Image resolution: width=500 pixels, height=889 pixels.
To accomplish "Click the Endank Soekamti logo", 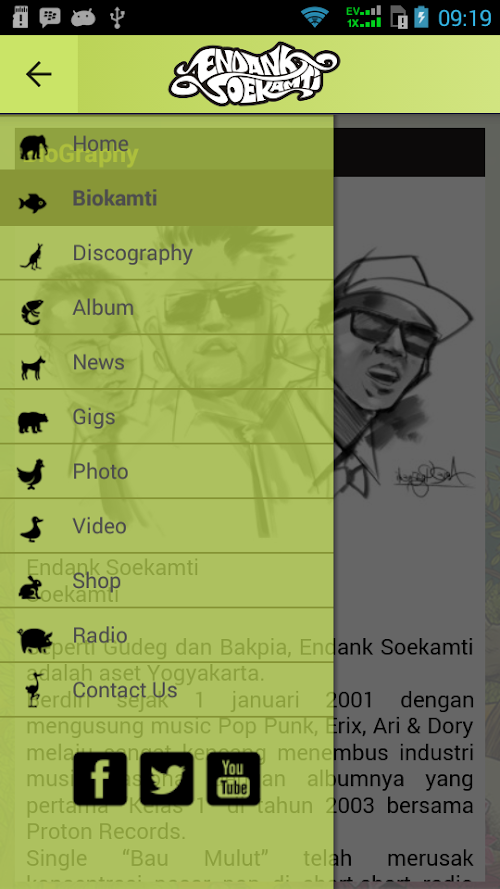I will (x=254, y=74).
